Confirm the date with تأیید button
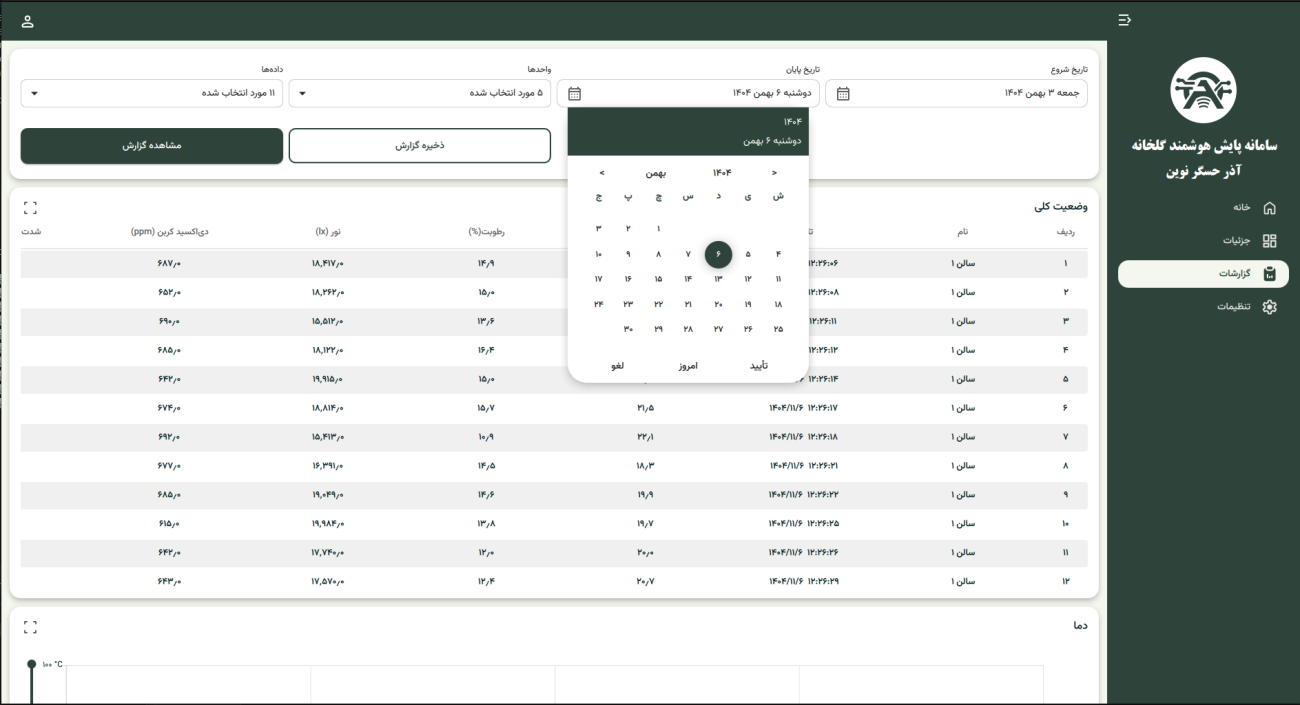Viewport: 1300px width, 705px height. click(x=759, y=366)
